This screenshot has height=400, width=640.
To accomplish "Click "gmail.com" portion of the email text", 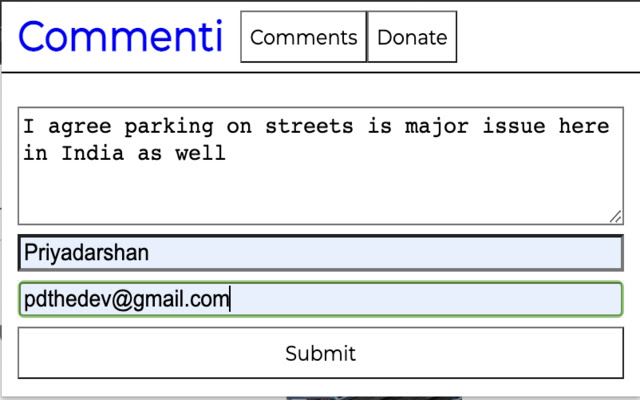I will (180, 299).
